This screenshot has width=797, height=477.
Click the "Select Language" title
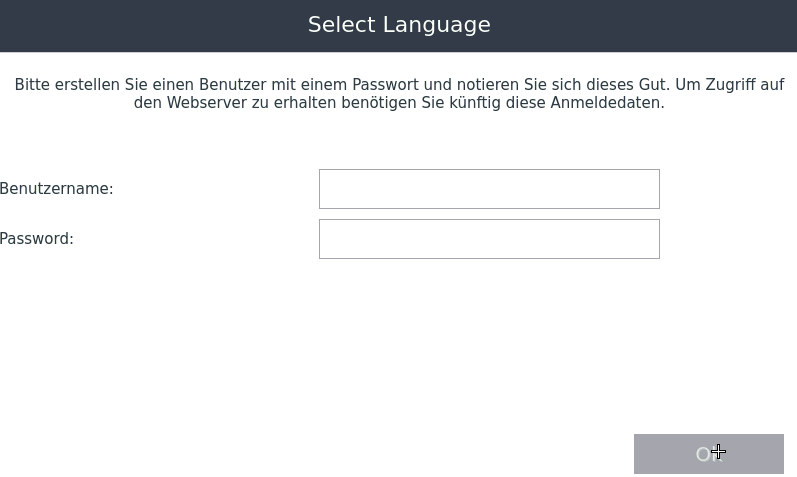coord(399,25)
